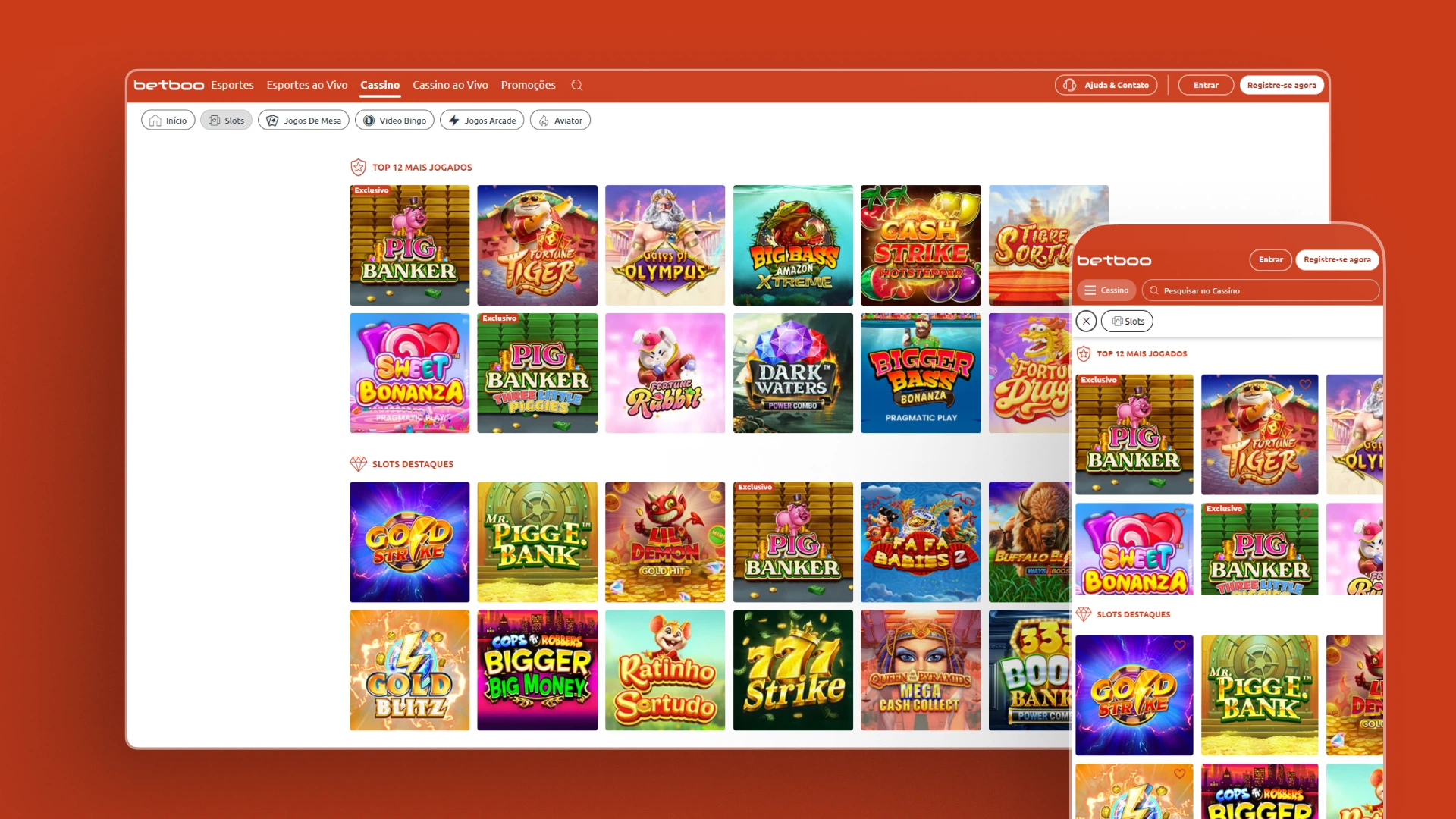Viewport: 1456px width, 819px height.
Task: Favorite Fortune Tiger with the heart toggle
Action: pos(1305,384)
